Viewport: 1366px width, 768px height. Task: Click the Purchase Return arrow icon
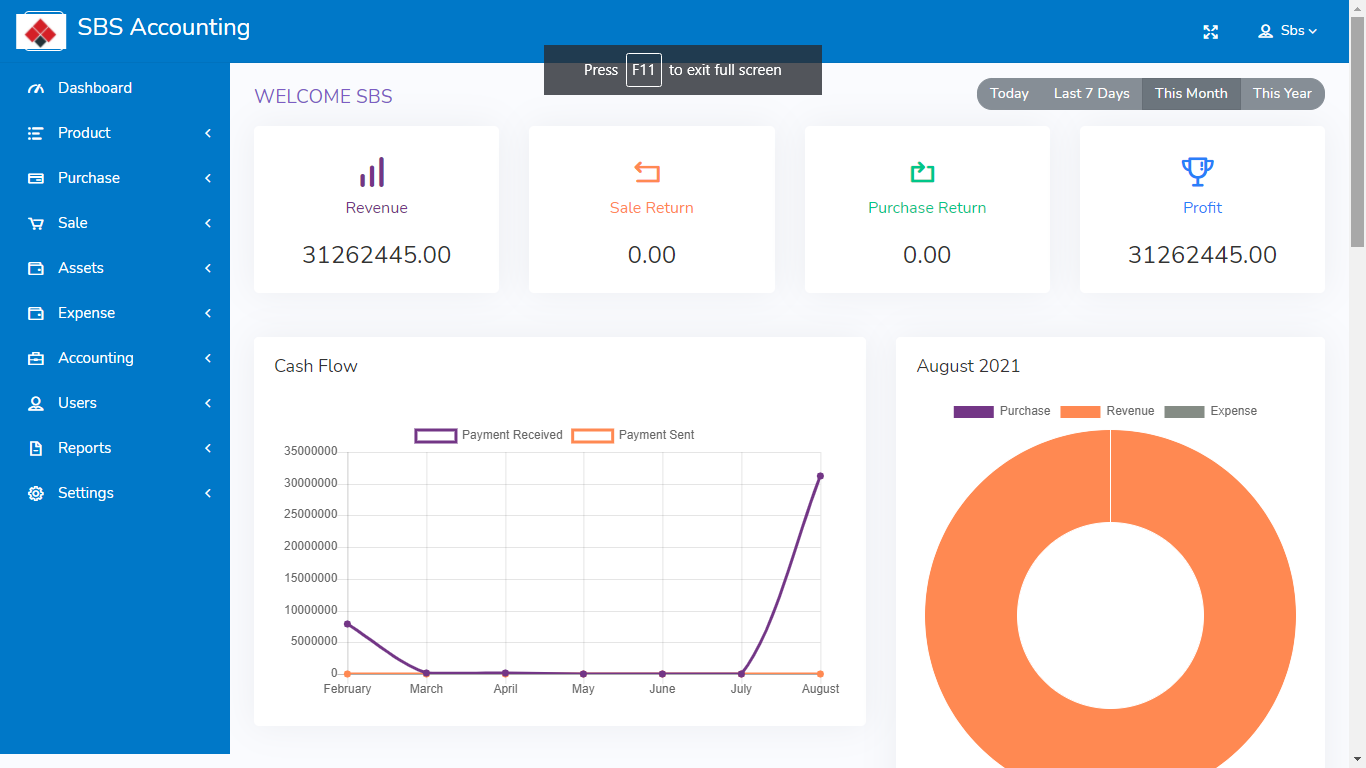pos(922,172)
